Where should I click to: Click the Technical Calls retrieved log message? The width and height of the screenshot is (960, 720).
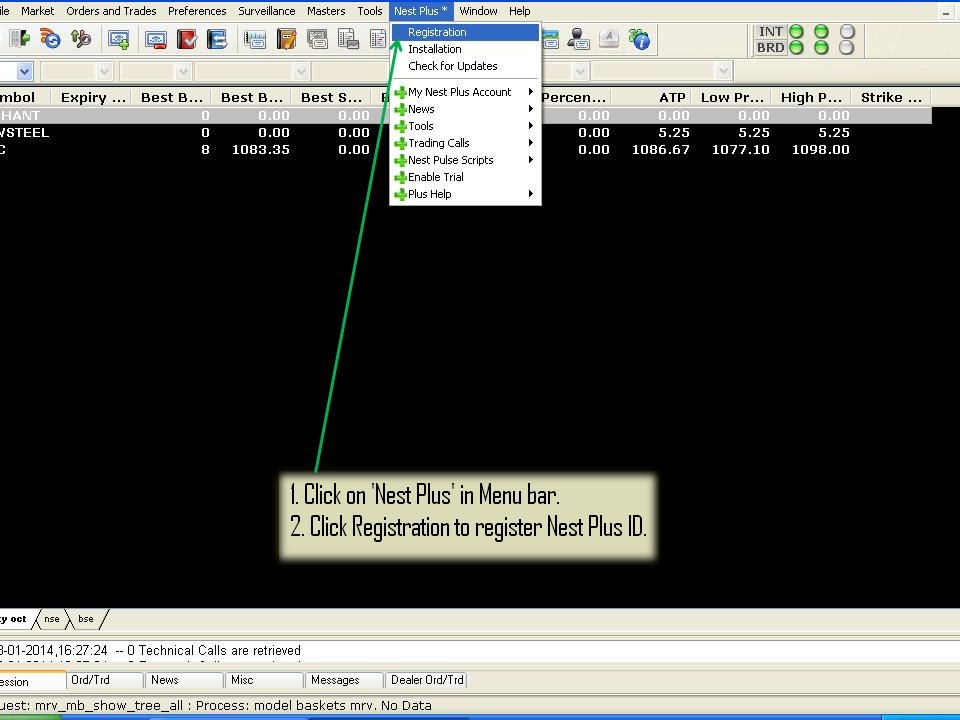[150, 650]
